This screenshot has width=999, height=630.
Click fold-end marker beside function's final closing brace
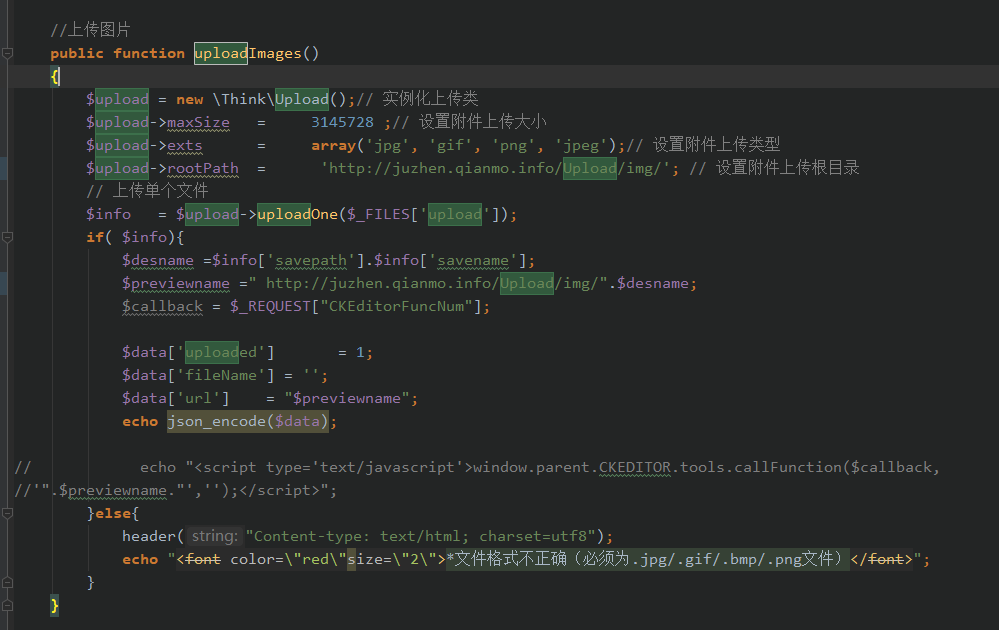pos(8,605)
